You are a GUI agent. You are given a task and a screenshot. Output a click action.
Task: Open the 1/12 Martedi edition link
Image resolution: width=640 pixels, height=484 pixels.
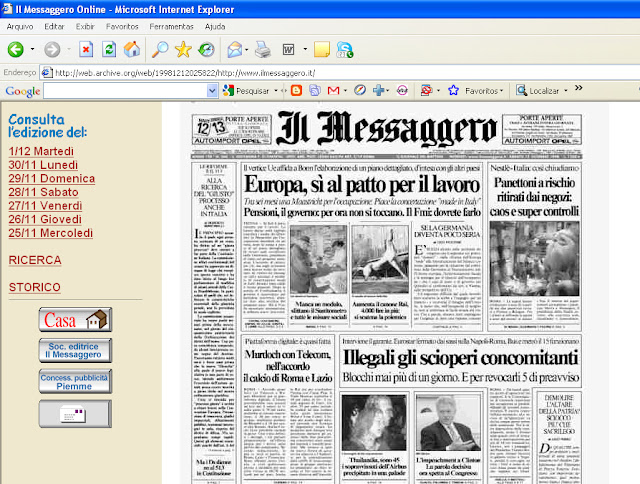(x=41, y=151)
